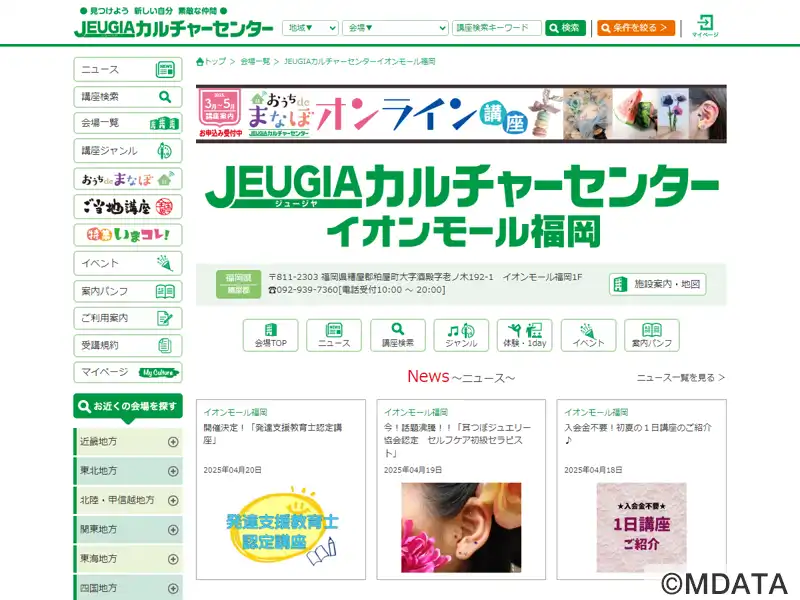Open the 1日講座ご紹介 news thumbnail

point(641,528)
